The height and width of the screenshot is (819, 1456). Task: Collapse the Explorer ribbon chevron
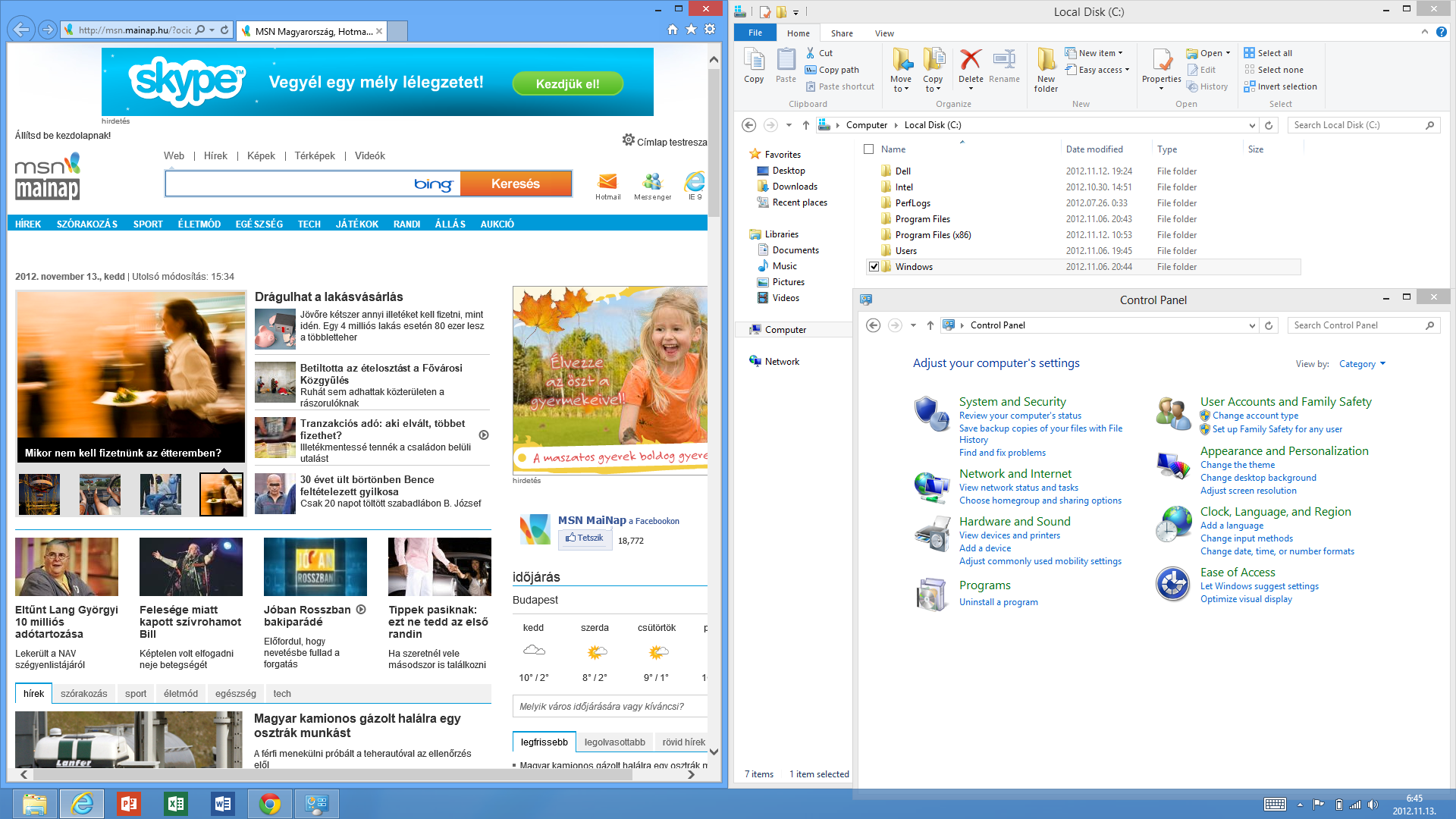[x=1425, y=32]
